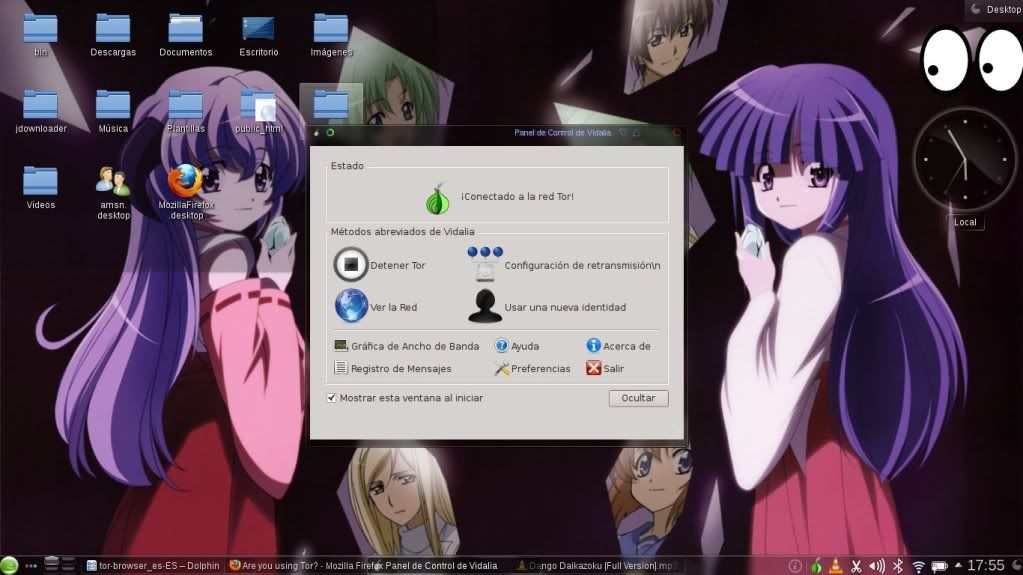Open the Vídeos folder

pyautogui.click(x=40, y=188)
